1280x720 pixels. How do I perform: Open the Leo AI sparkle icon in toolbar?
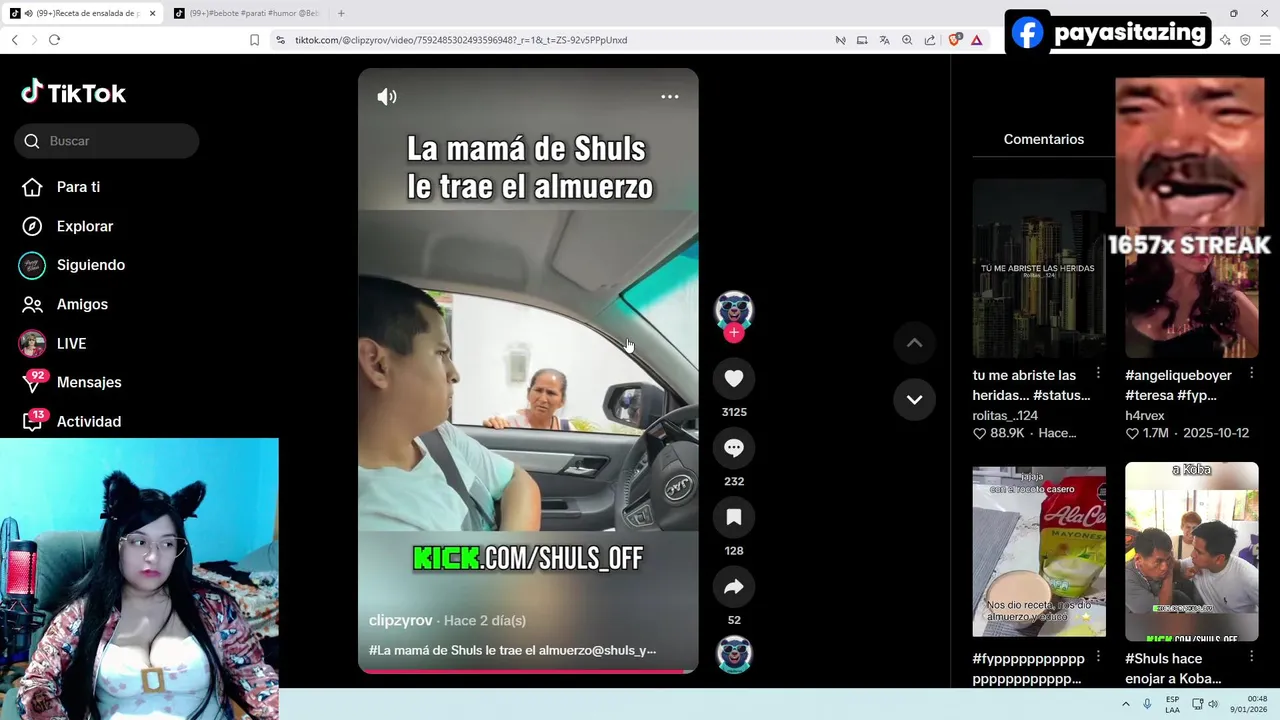1225,40
